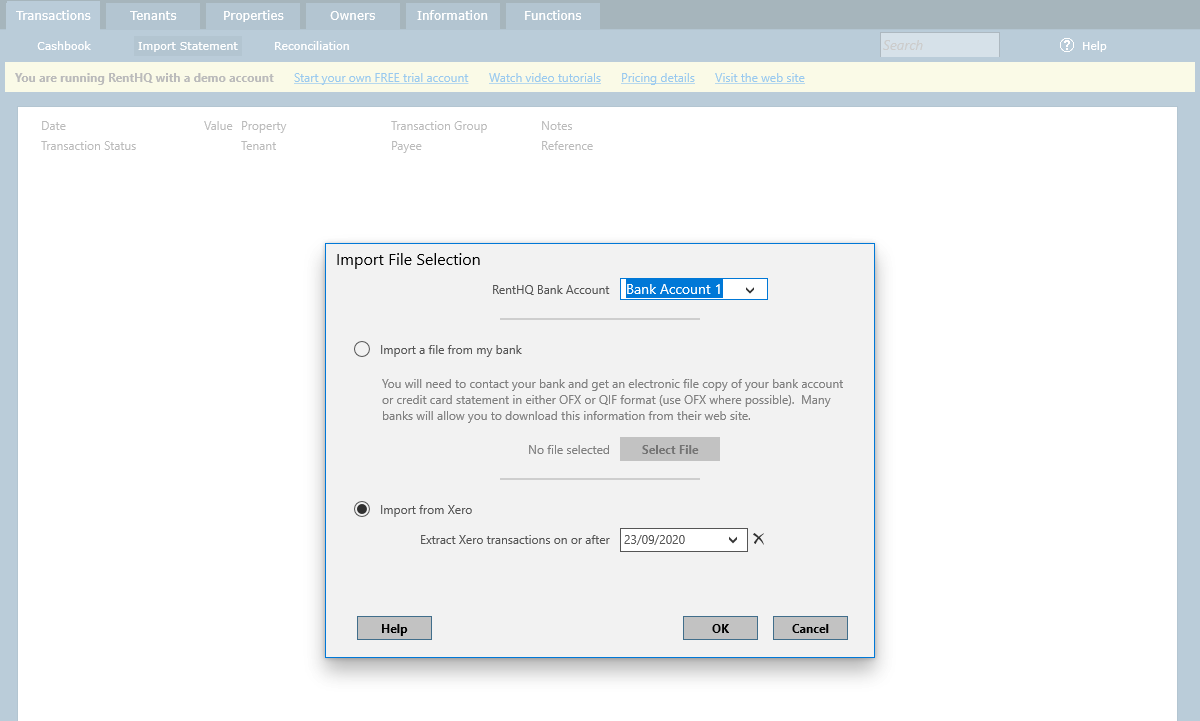
Task: Open the Reconciliation submenu
Action: point(312,46)
